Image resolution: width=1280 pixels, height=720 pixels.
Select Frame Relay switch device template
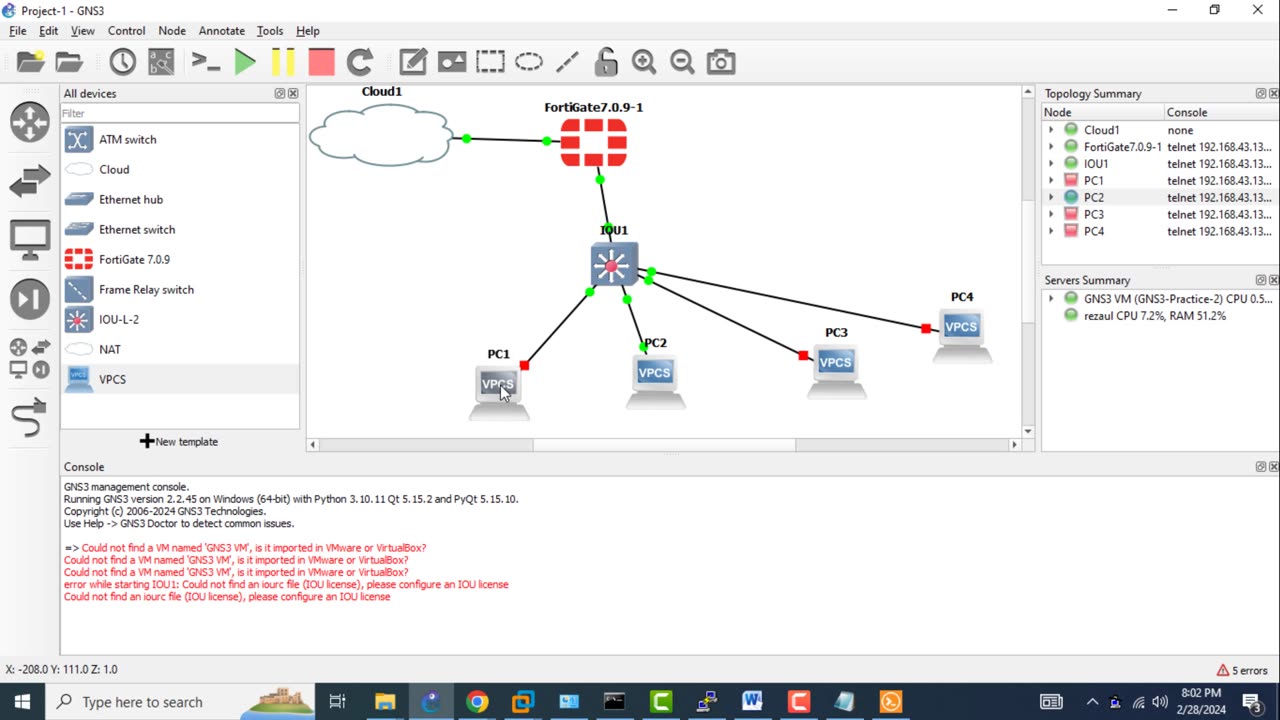pyautogui.click(x=180, y=289)
